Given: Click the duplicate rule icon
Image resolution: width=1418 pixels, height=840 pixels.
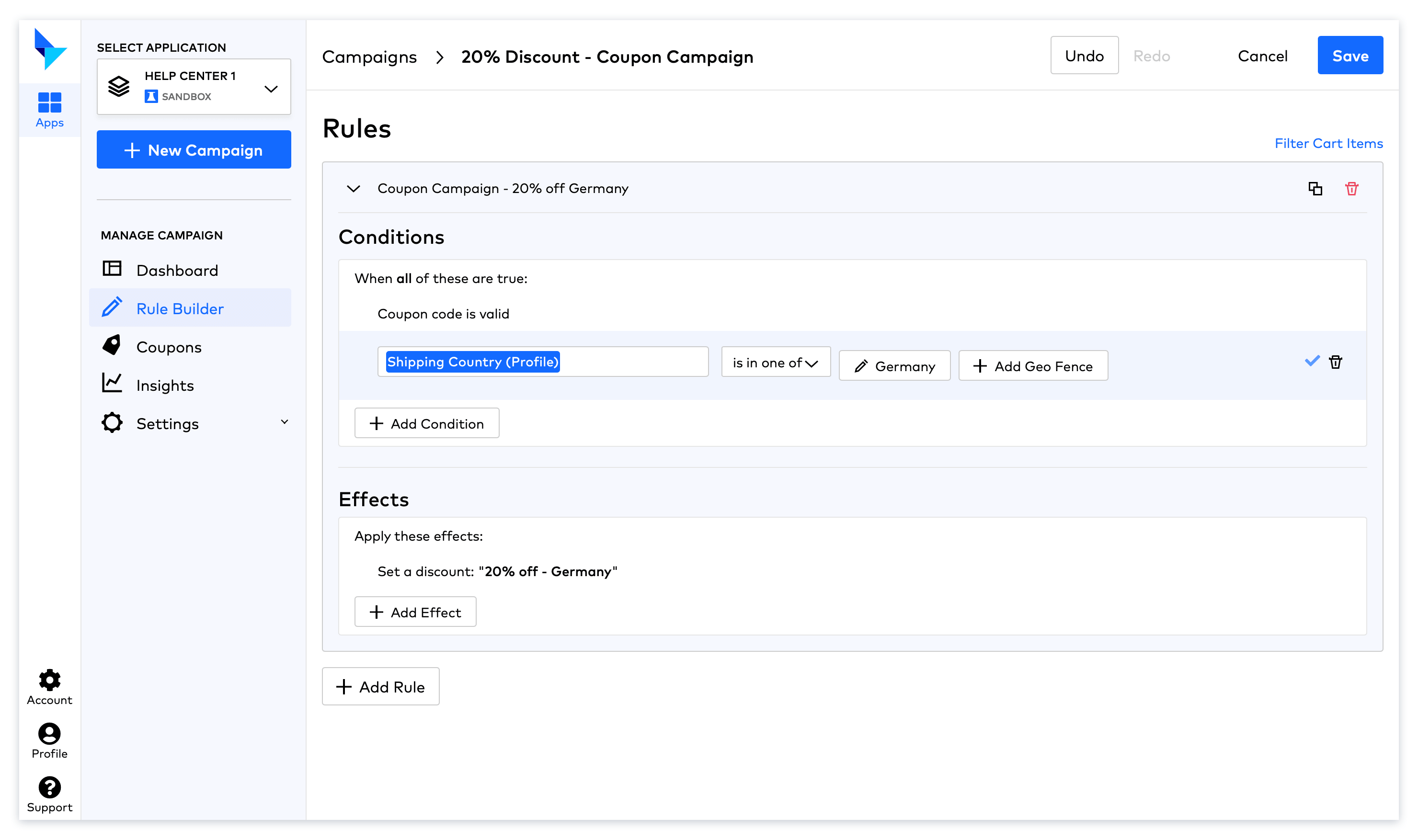Looking at the screenshot, I should tap(1315, 189).
